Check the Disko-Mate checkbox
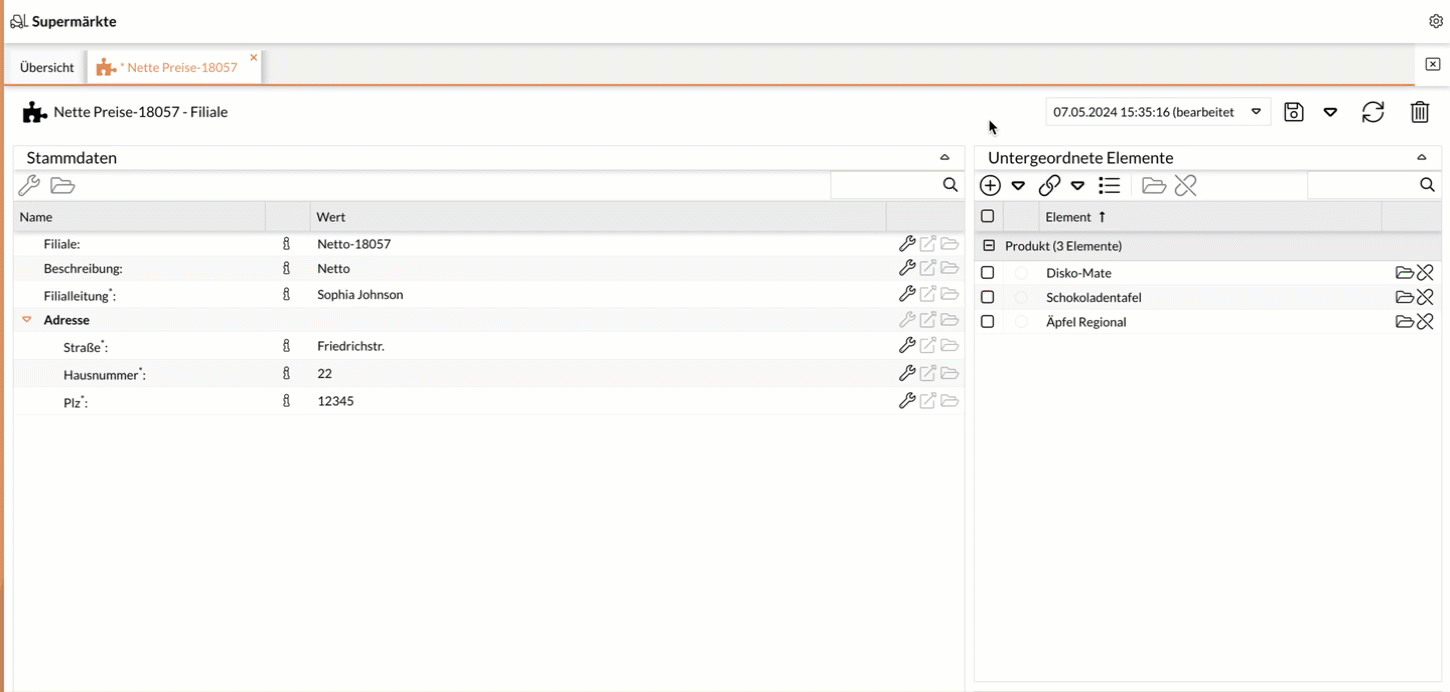1450x692 pixels. [988, 273]
